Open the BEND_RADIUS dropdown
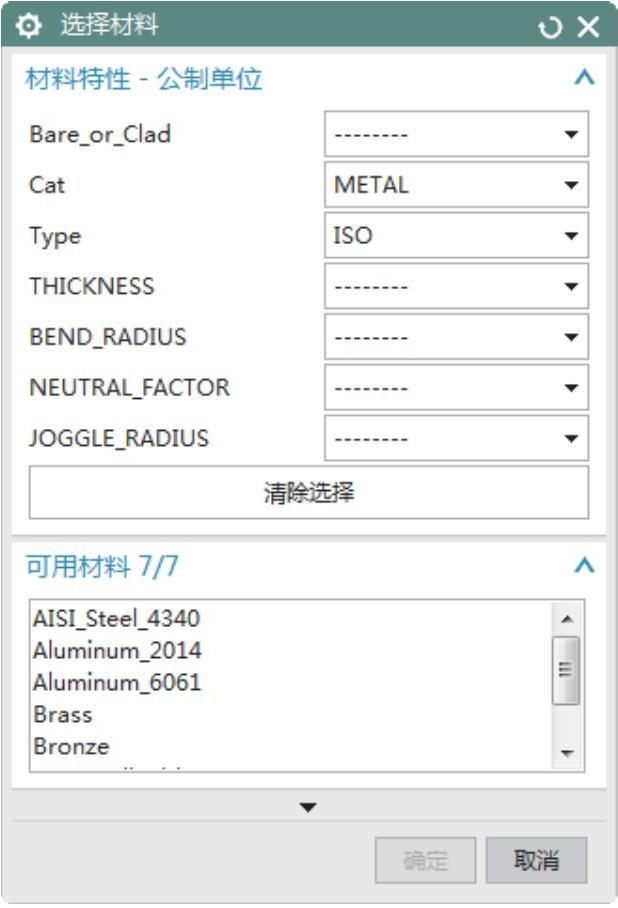 point(456,337)
